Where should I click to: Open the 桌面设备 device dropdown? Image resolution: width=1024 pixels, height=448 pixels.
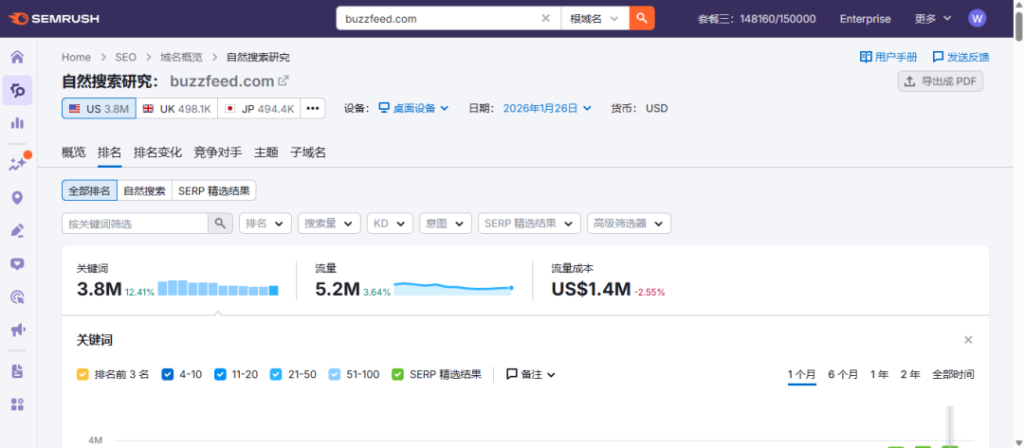click(414, 108)
